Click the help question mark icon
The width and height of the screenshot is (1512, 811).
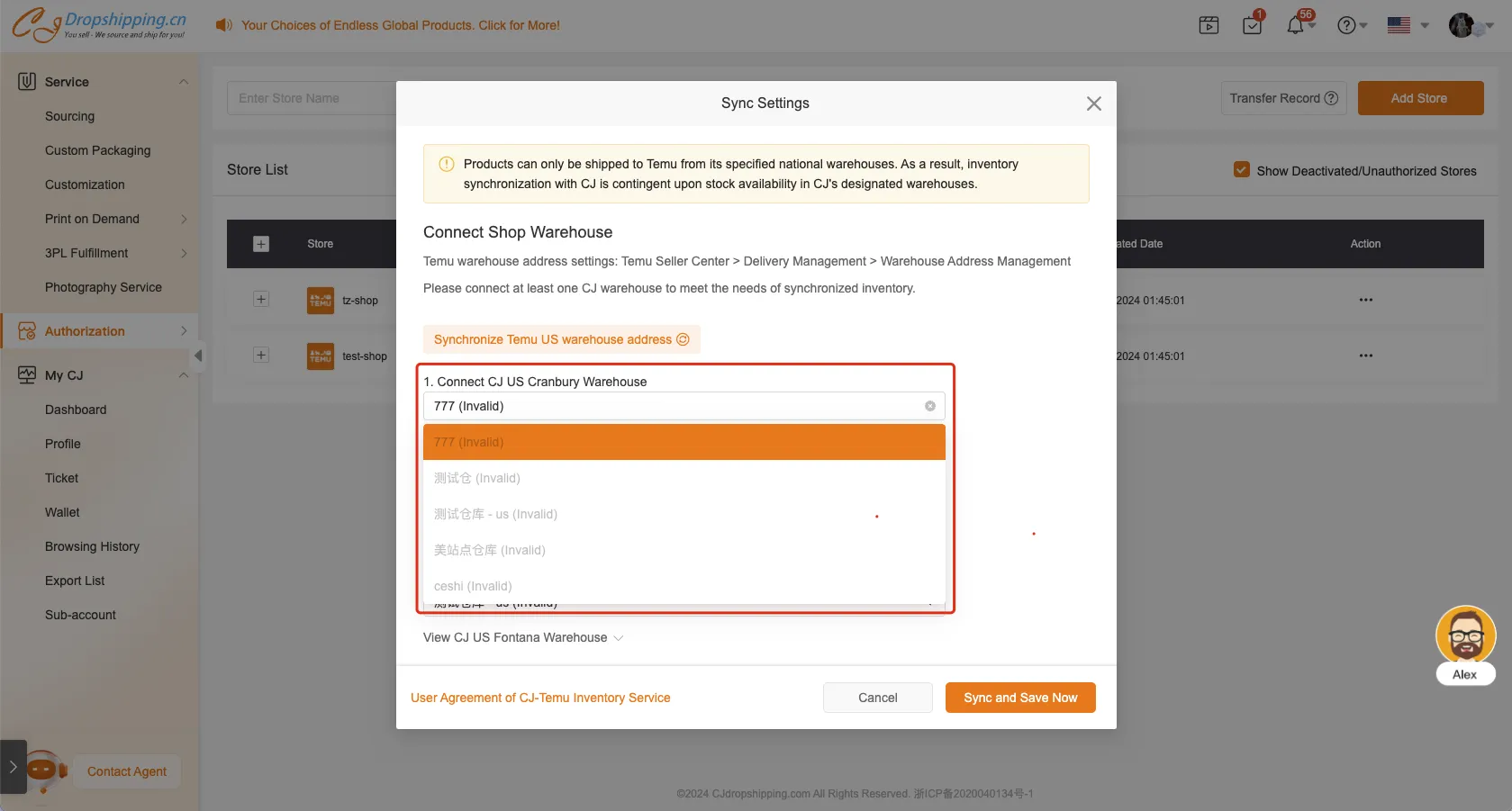(x=1346, y=25)
